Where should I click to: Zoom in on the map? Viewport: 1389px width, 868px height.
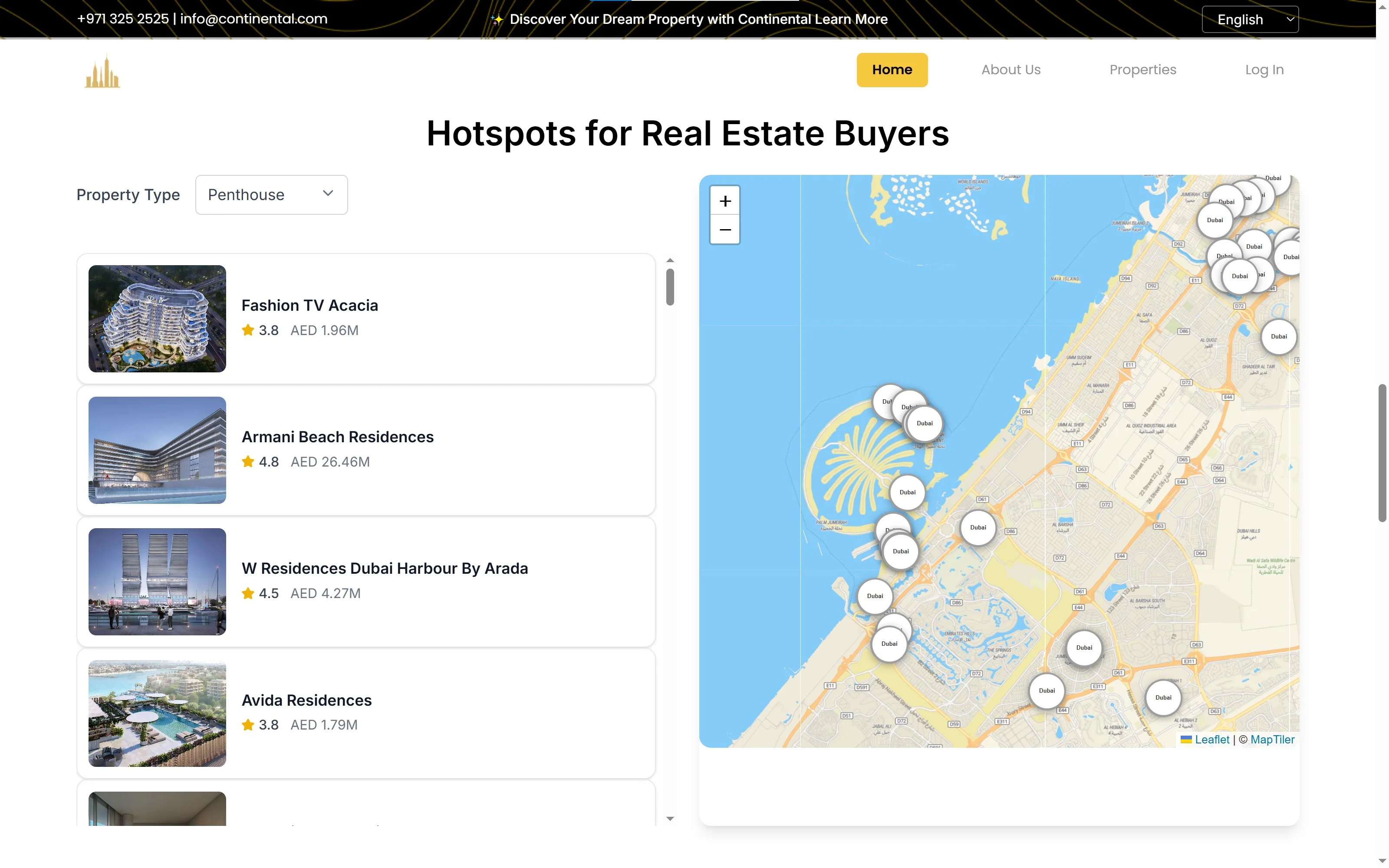724,201
